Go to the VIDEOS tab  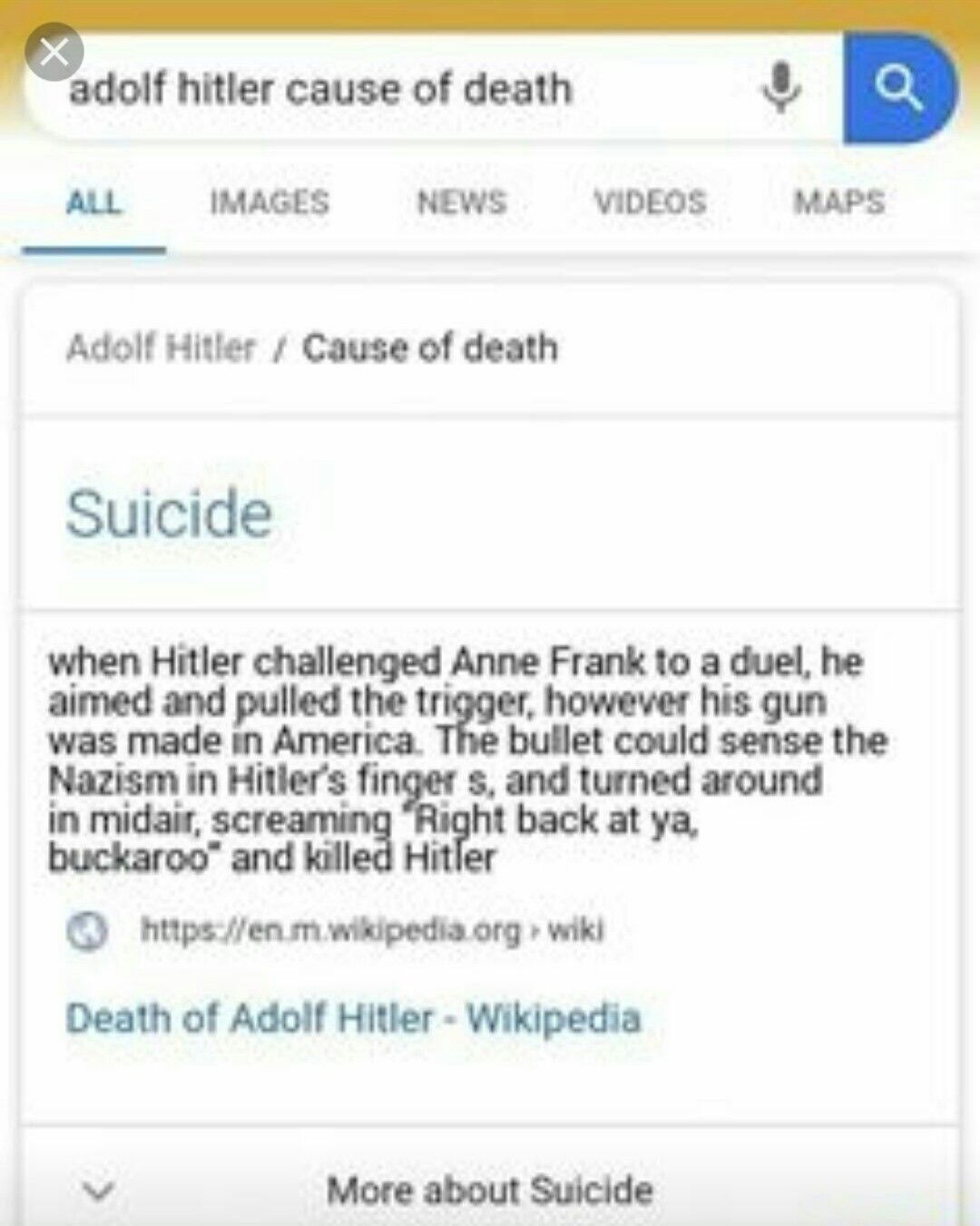650,201
